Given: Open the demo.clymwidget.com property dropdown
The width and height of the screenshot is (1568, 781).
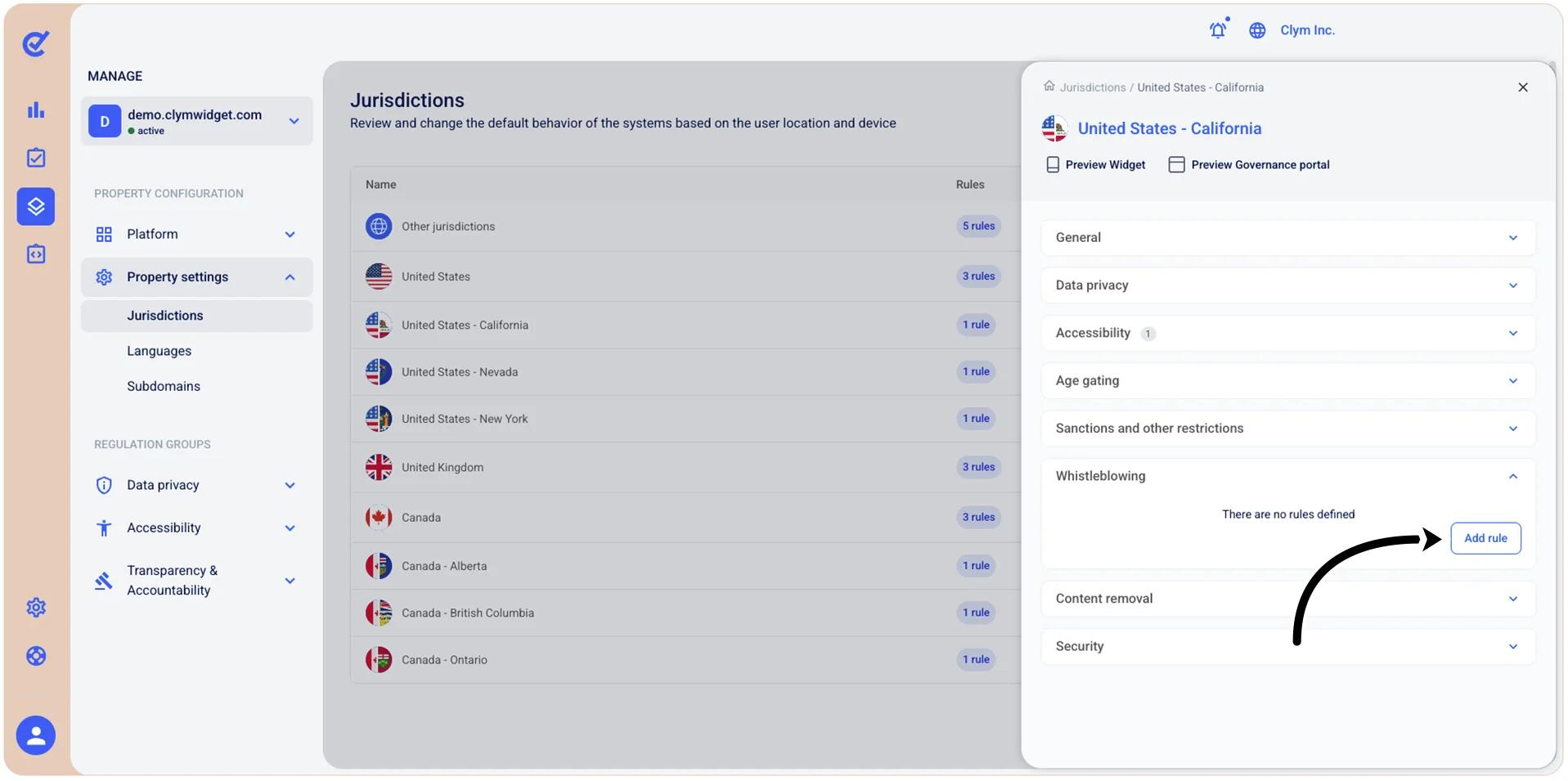Looking at the screenshot, I should click(x=197, y=121).
